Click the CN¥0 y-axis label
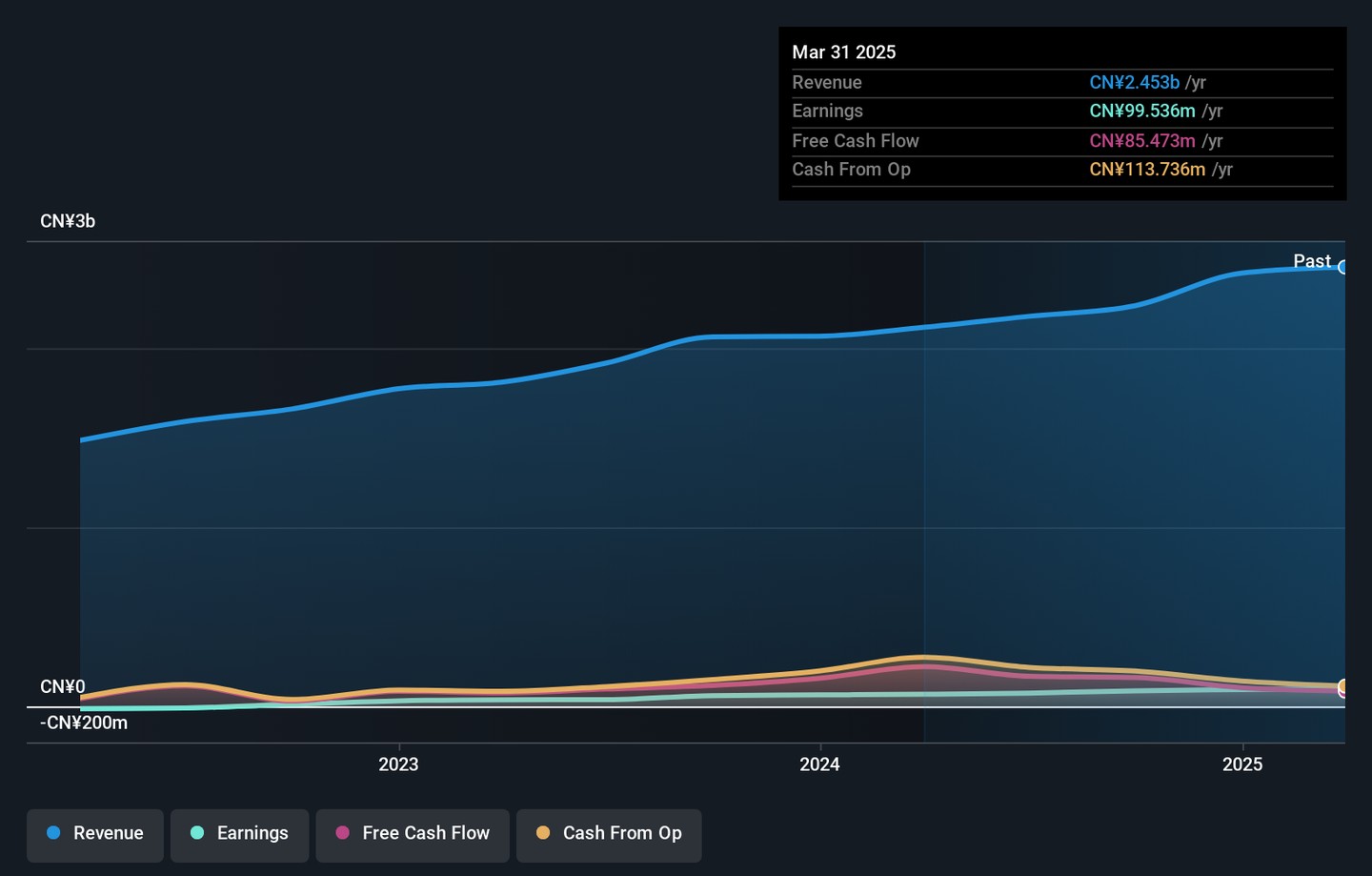 point(63,686)
